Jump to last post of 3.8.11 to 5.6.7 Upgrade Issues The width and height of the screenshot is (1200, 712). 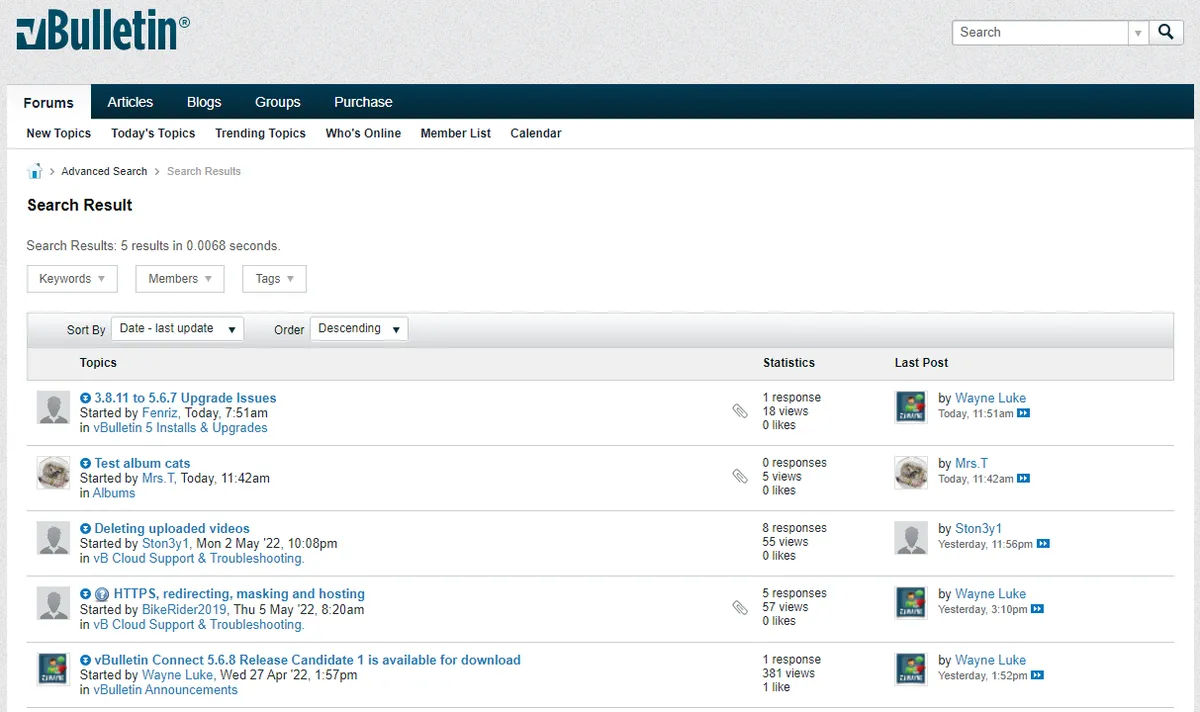[1023, 413]
